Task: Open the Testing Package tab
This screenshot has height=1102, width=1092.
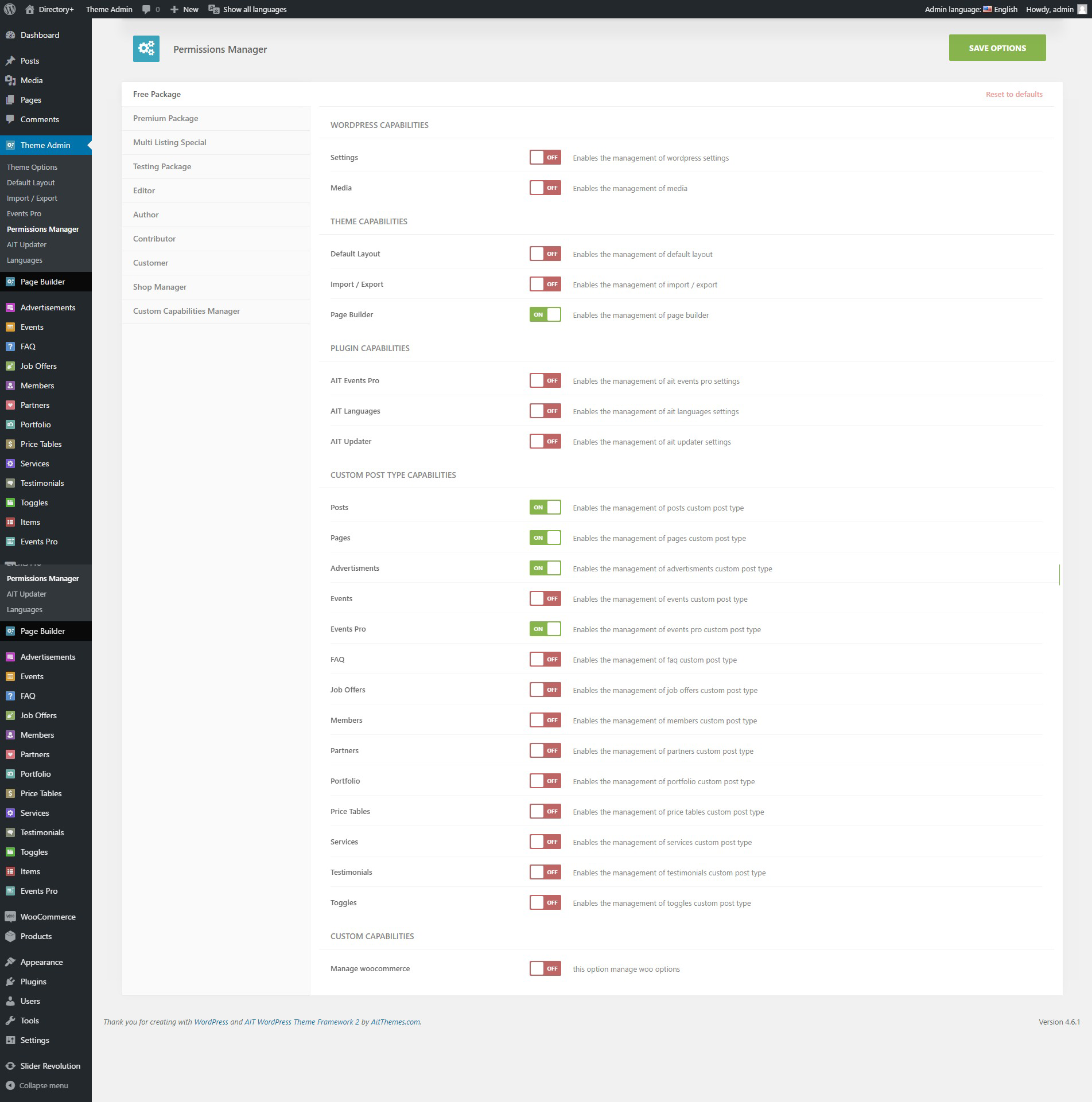Action: 216,166
